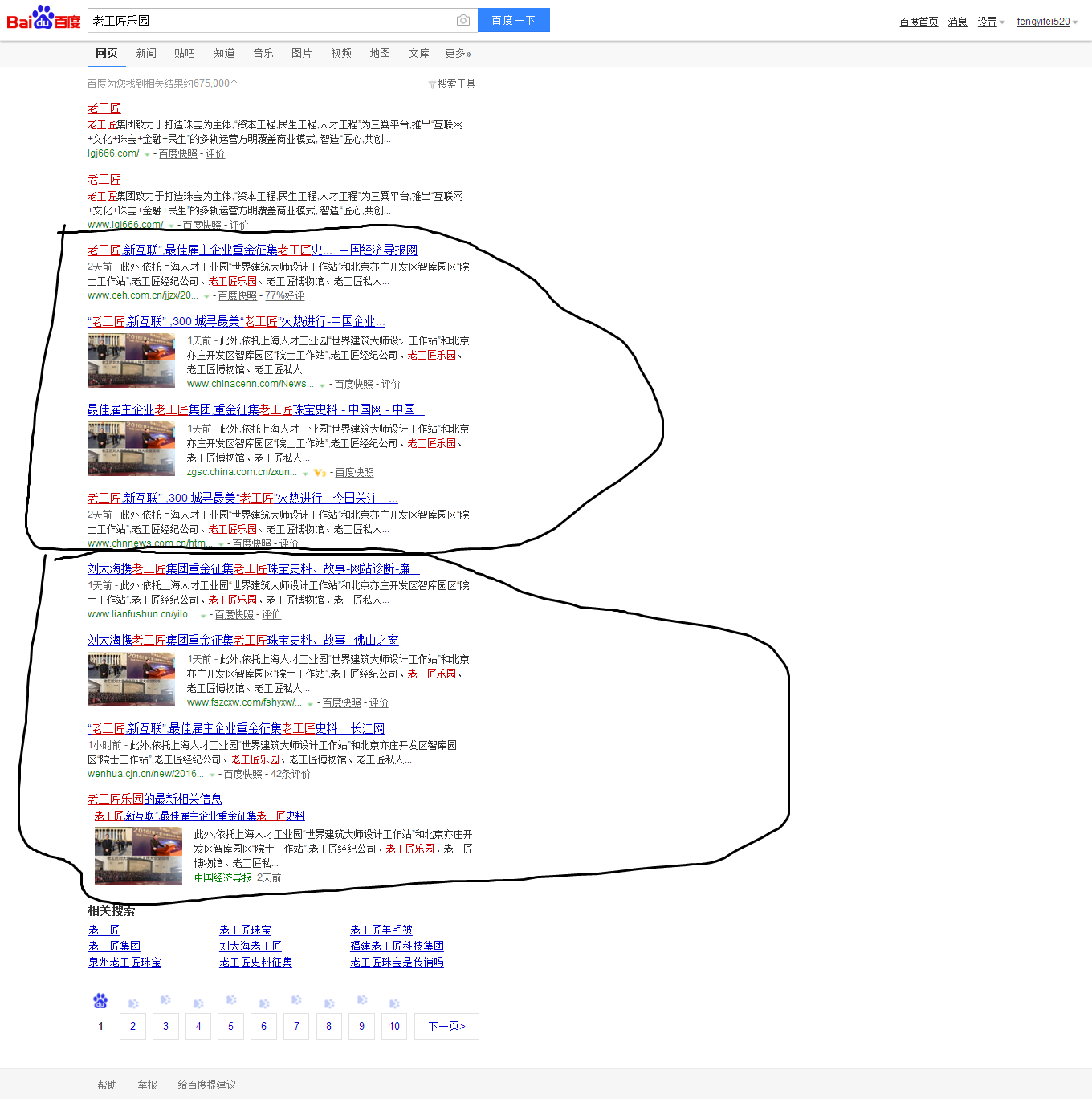Click the Baidu logo
This screenshot has width=1092, height=1099.
click(43, 18)
